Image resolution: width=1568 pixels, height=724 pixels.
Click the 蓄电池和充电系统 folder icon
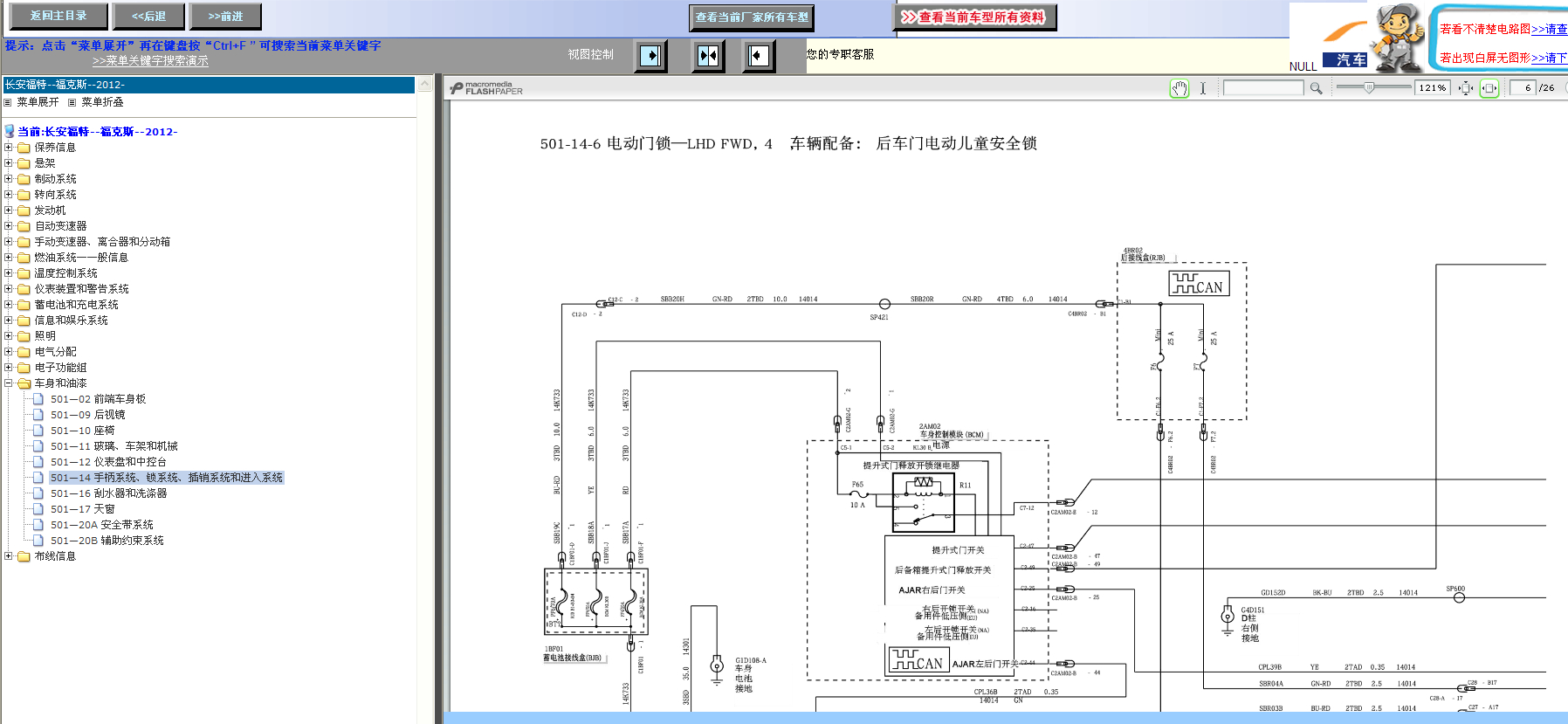[x=24, y=305]
